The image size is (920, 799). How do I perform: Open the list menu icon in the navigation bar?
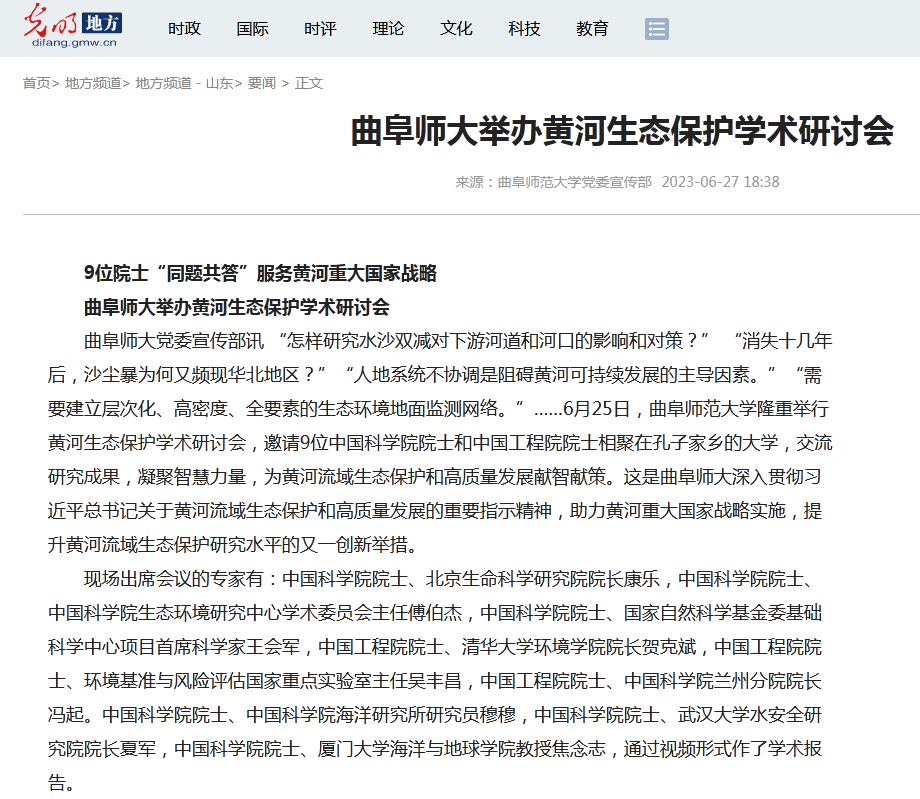[657, 29]
